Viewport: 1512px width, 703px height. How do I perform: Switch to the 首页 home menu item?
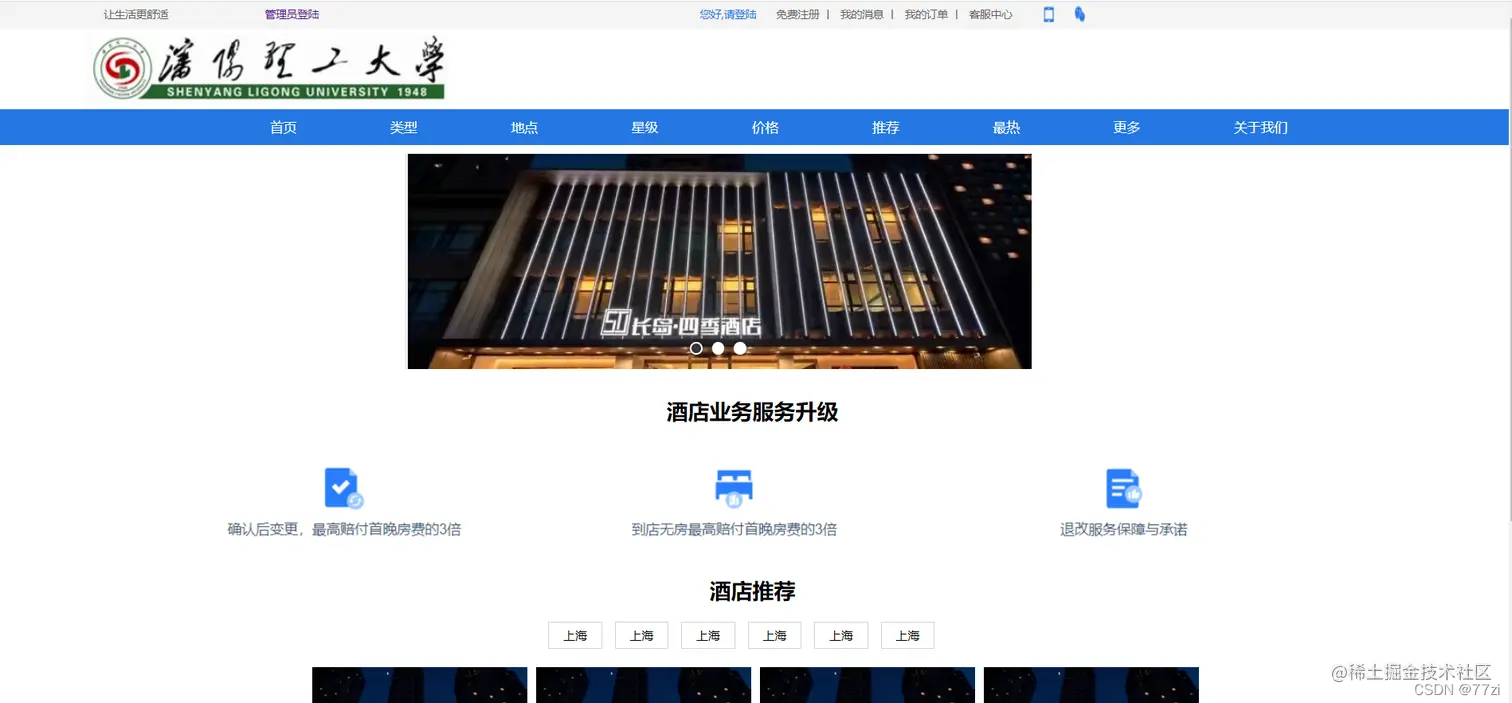[x=283, y=127]
